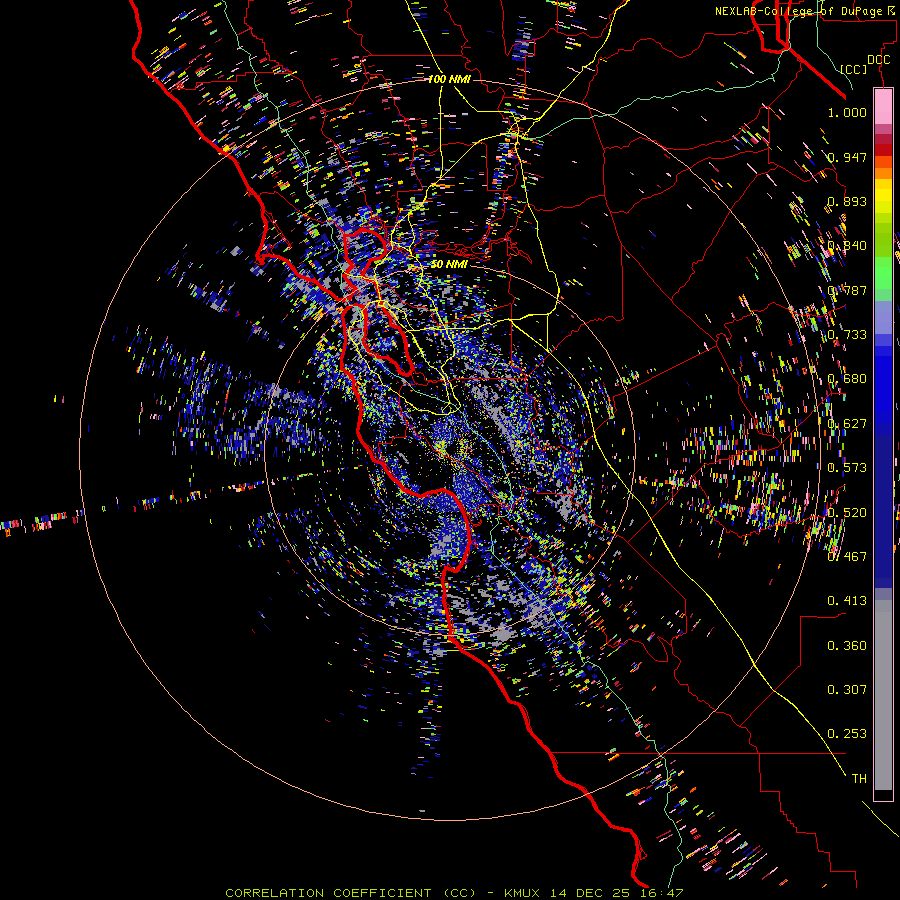Click the 0.307 value on the color scale
900x900 pixels.
pyautogui.click(x=847, y=690)
